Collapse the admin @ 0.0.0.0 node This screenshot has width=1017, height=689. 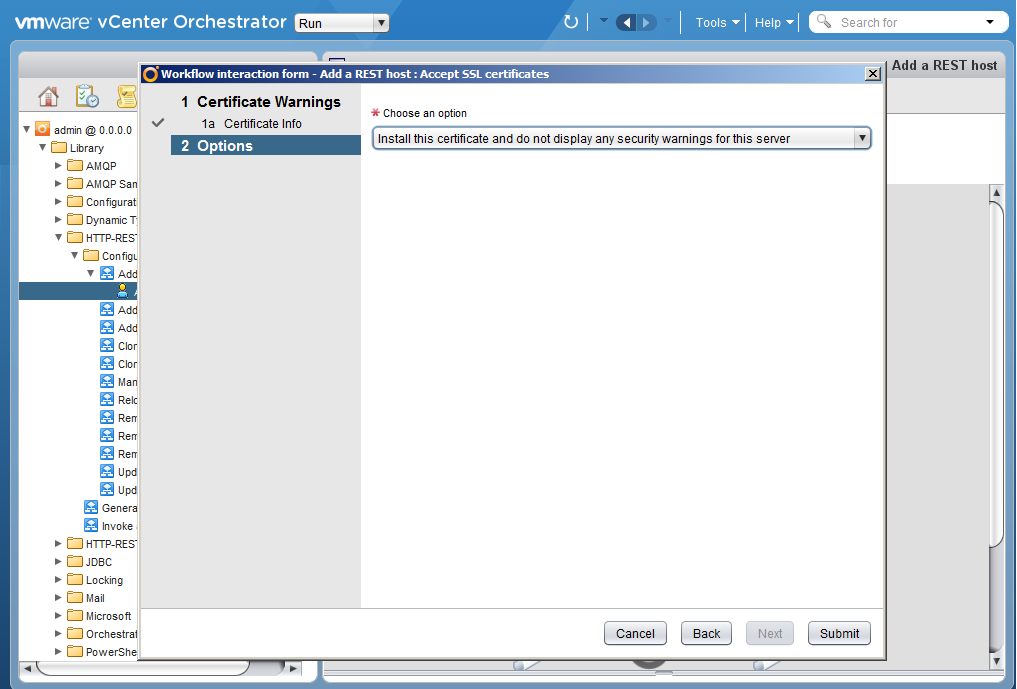tap(27, 129)
